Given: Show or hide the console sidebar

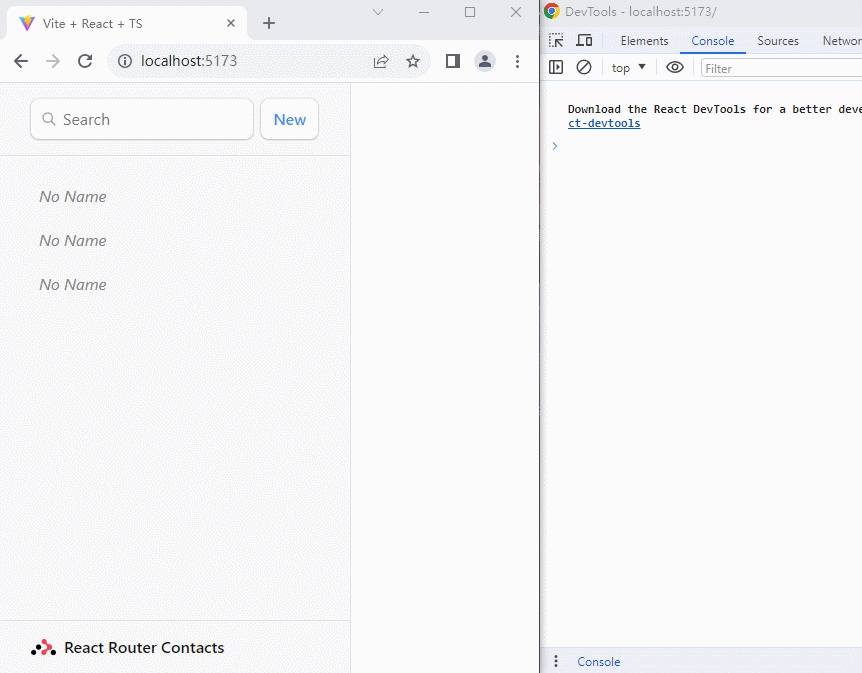Looking at the screenshot, I should click(x=556, y=67).
